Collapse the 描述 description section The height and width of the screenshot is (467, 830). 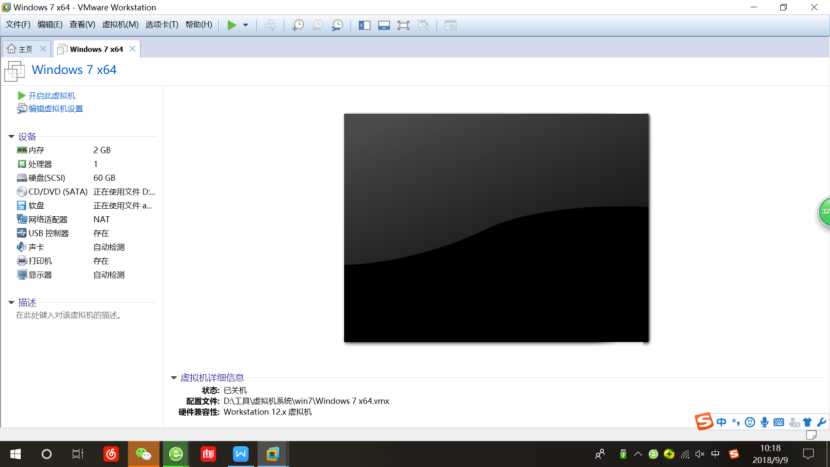point(11,302)
